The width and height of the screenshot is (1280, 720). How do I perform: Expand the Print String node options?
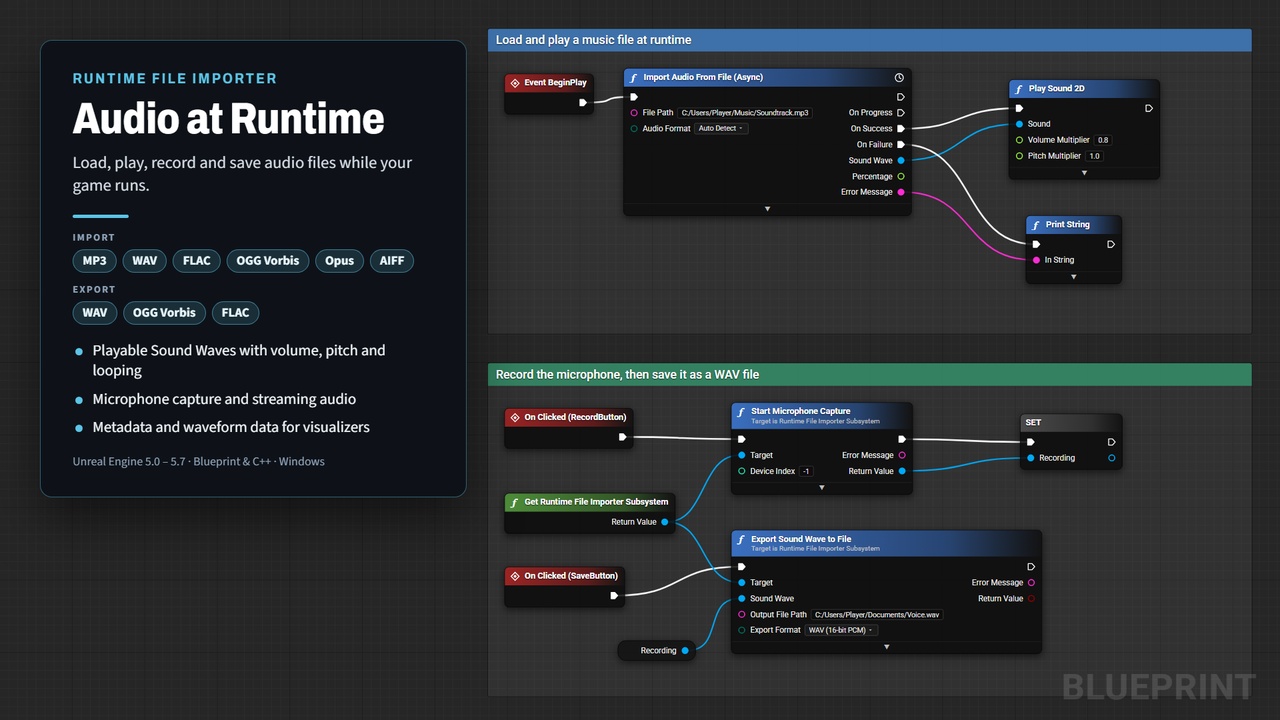pos(1073,277)
